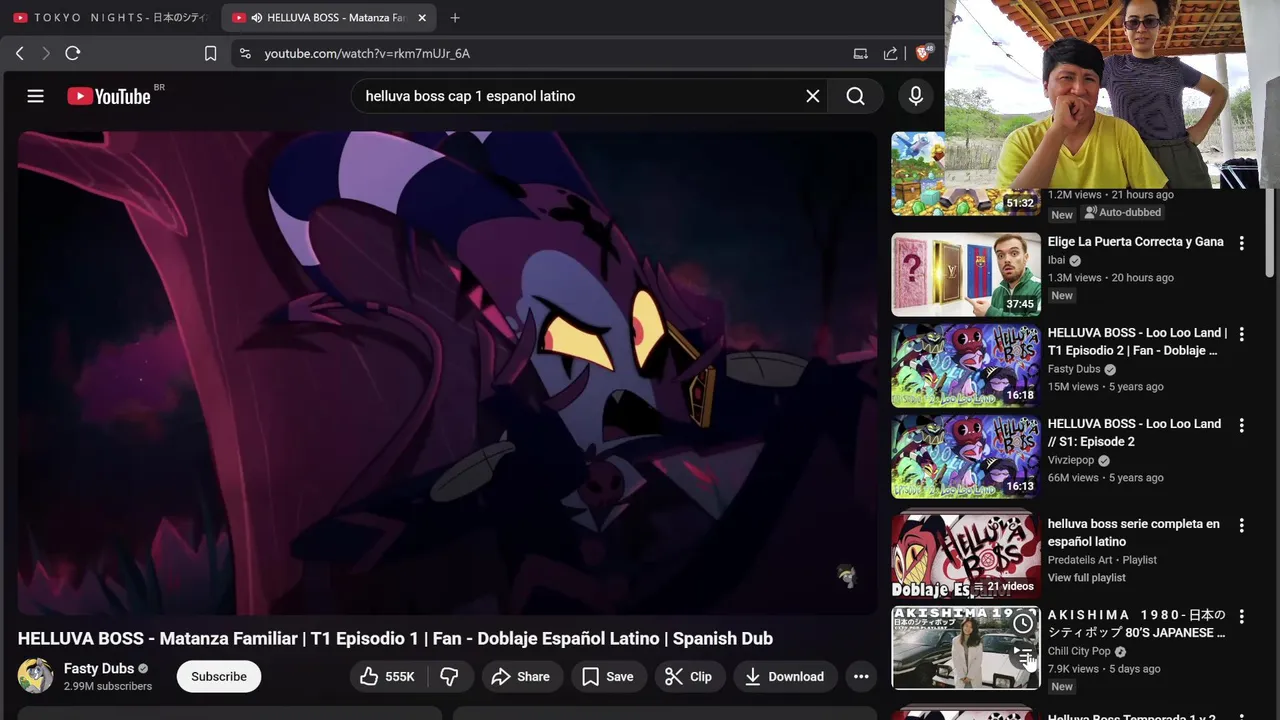Share the video
This screenshot has width=1280, height=720.
point(520,677)
